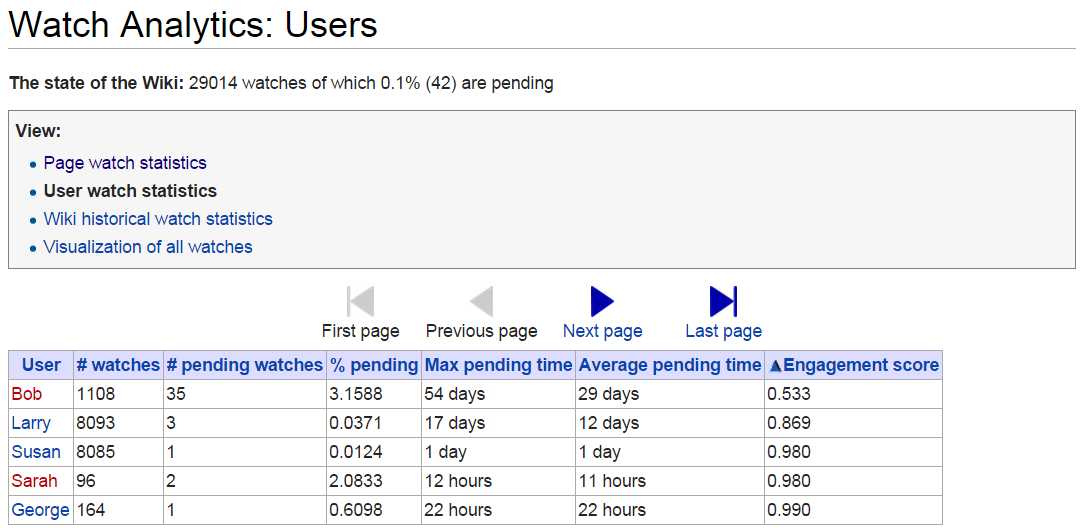Sort by # pending watches header

click(x=244, y=365)
